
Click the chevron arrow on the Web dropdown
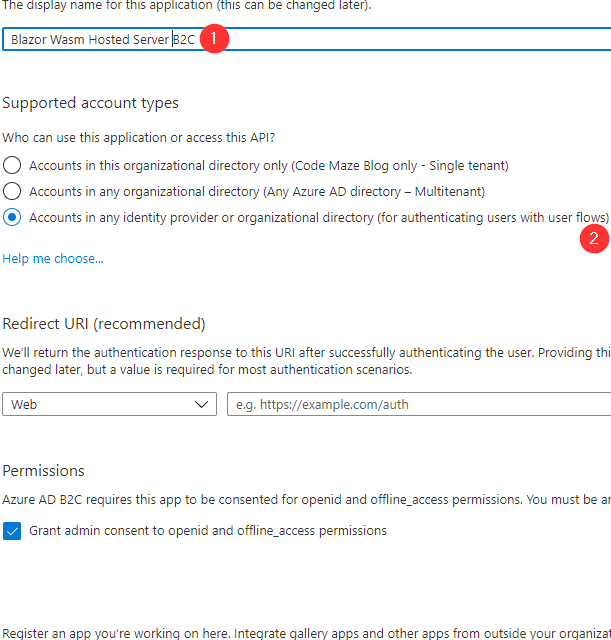point(198,404)
